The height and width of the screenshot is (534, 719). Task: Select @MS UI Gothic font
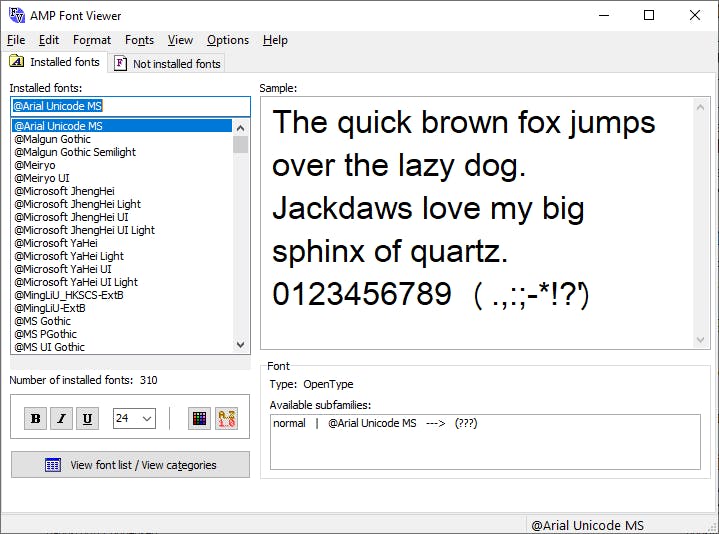click(x=122, y=347)
